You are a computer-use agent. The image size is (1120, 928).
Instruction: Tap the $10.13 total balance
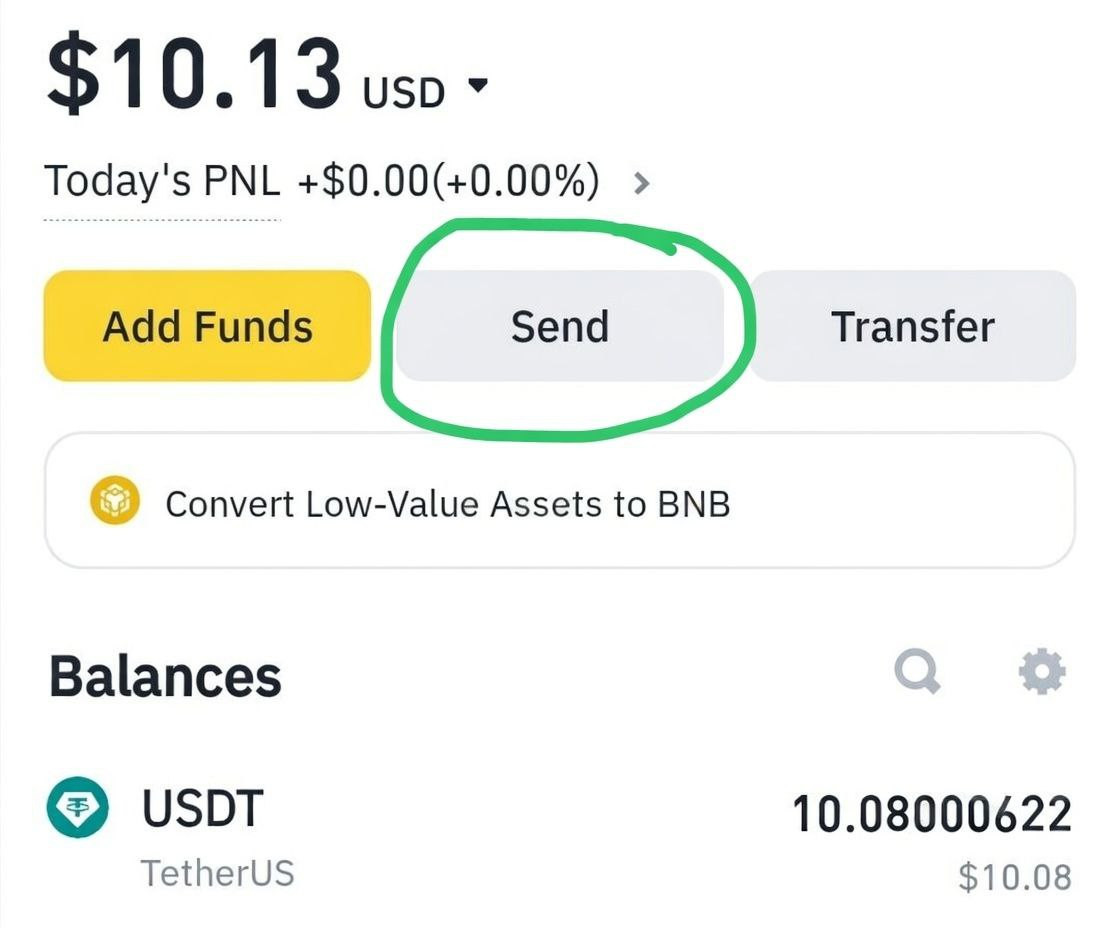click(194, 74)
